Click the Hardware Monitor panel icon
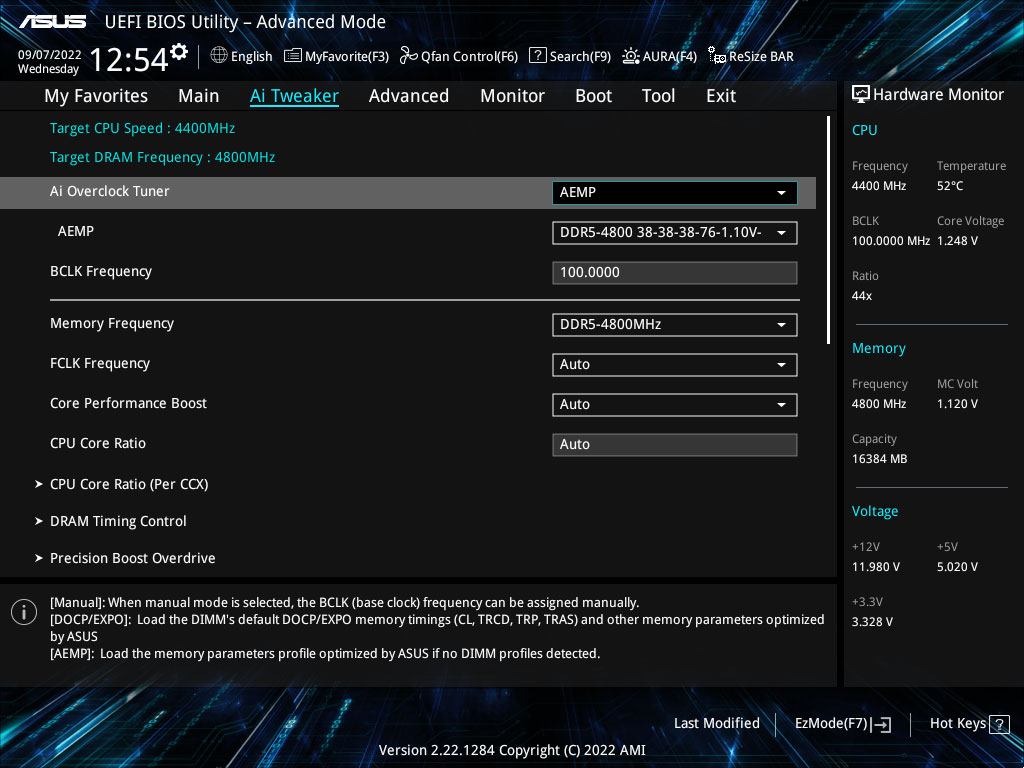Viewport: 1024px width, 768px height. [861, 94]
